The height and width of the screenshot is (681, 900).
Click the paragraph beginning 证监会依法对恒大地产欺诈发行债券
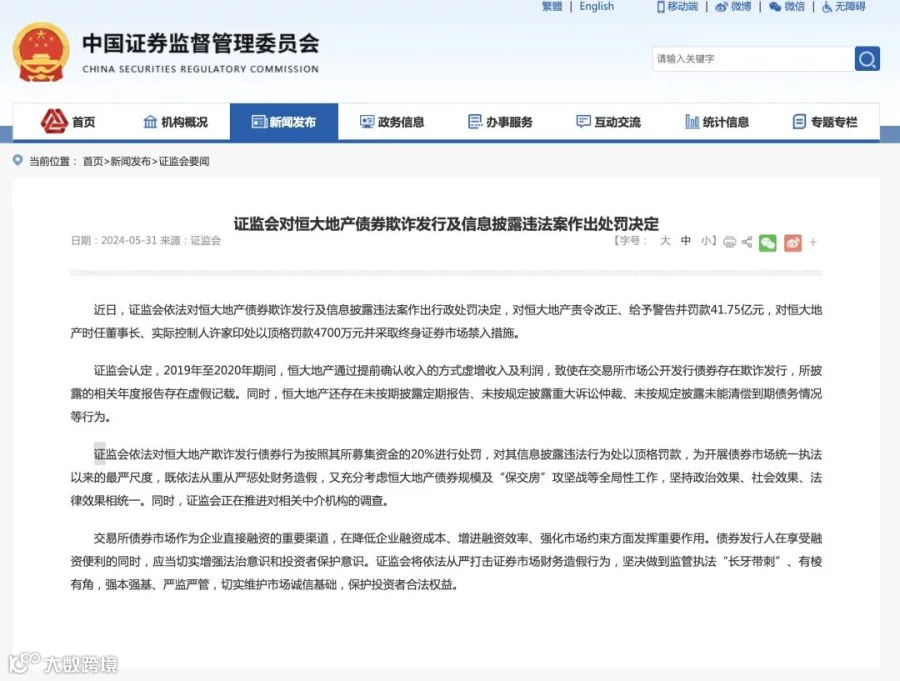pyautogui.click(x=446, y=477)
